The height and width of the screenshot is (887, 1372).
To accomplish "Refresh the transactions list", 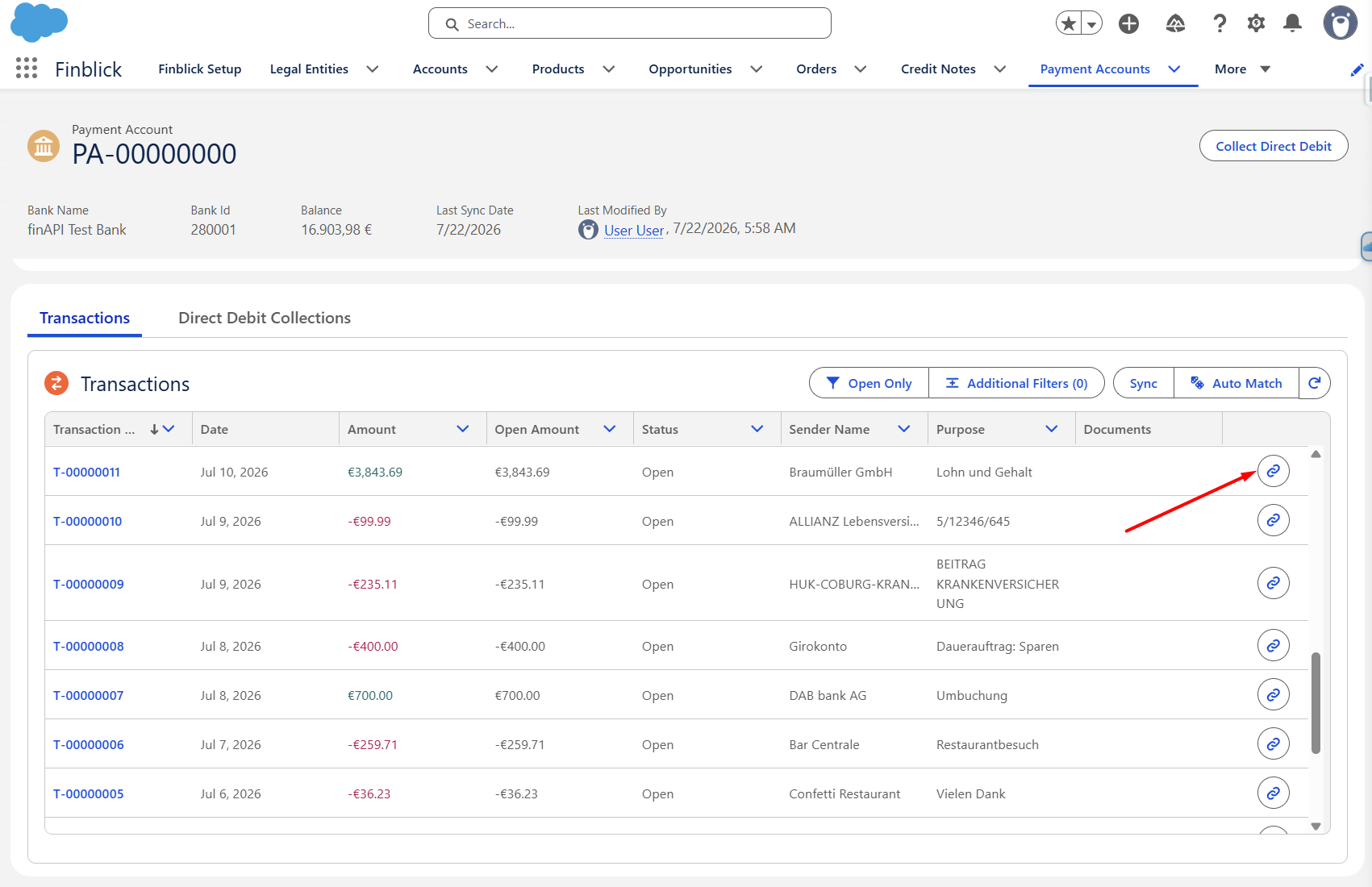I will (x=1314, y=383).
